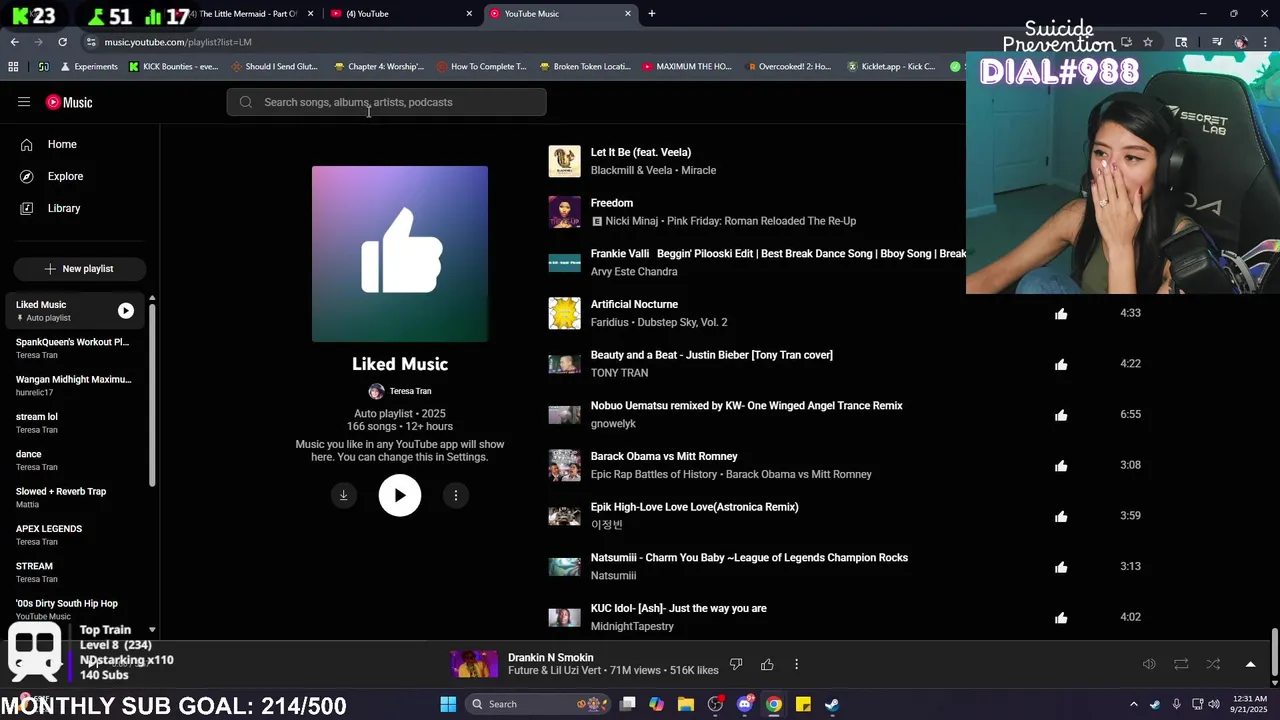Click the magnifier icon in the search bar
1280x720 pixels.
[x=246, y=102]
